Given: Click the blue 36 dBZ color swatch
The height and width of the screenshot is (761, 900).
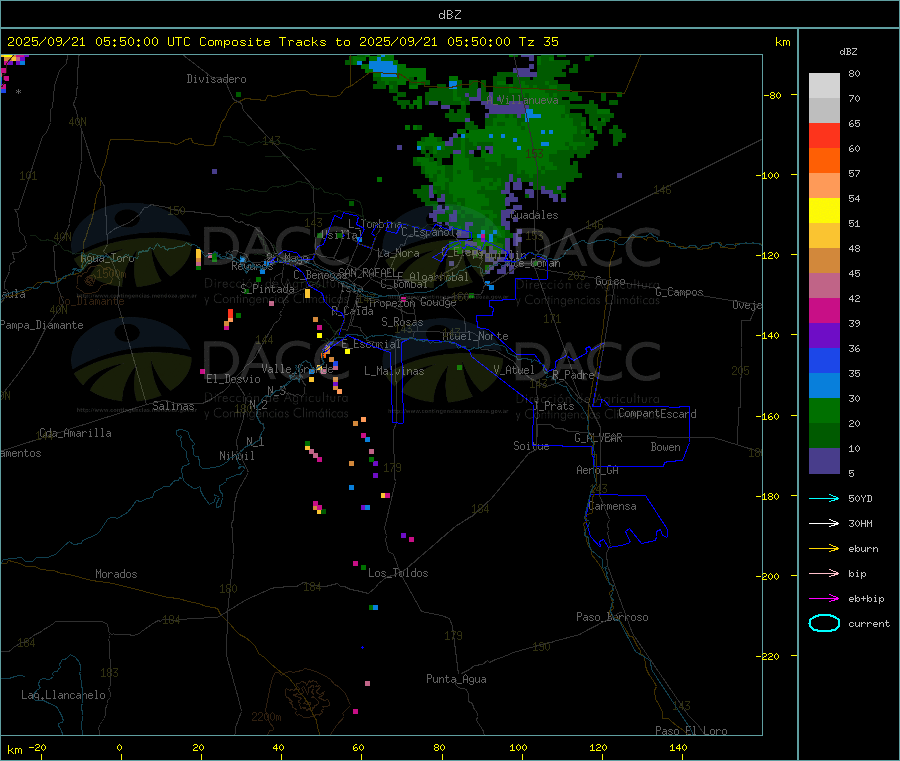Looking at the screenshot, I should [x=824, y=360].
